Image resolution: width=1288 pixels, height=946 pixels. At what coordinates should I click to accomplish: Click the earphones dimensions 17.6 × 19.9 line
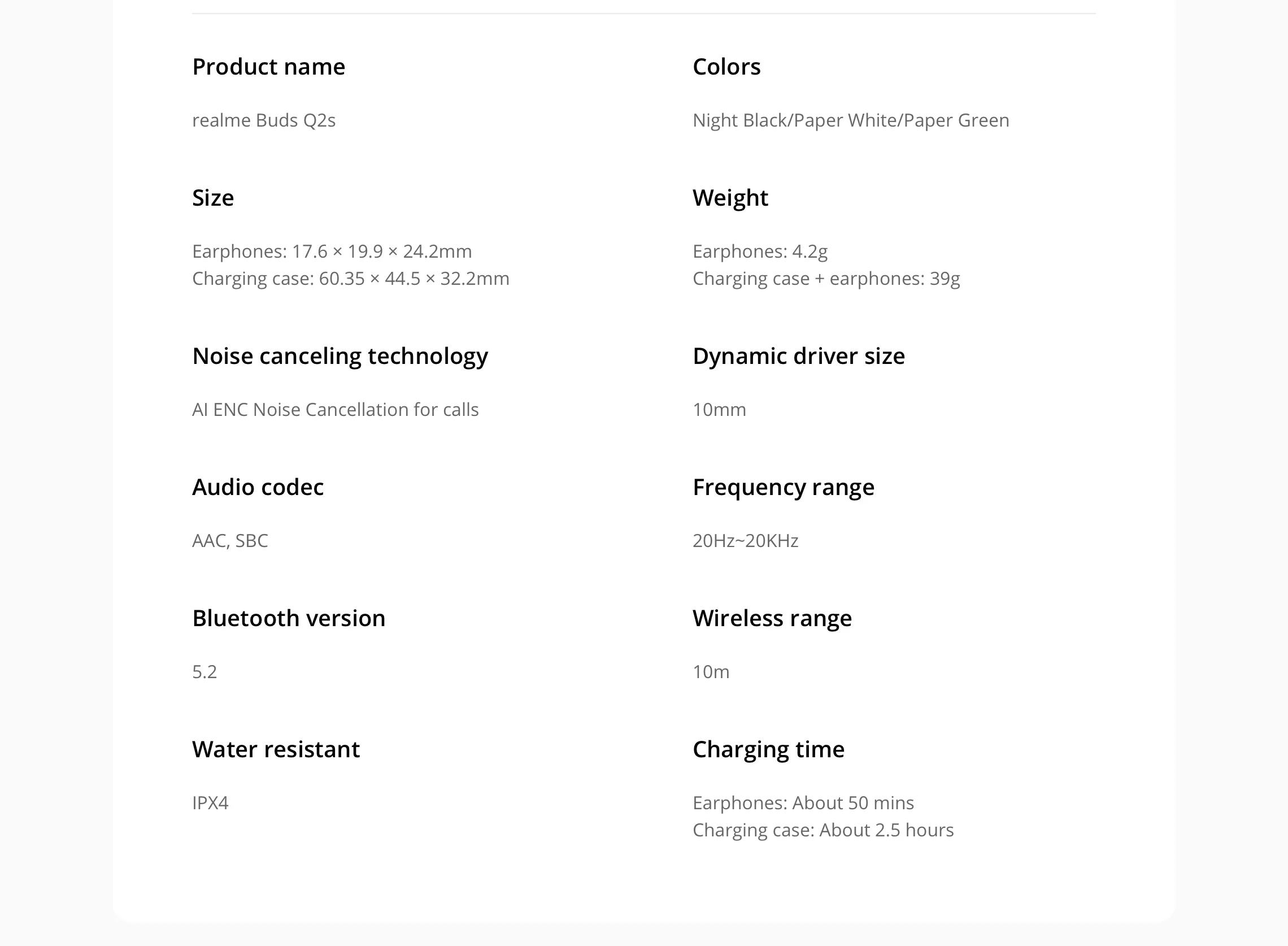click(x=332, y=251)
